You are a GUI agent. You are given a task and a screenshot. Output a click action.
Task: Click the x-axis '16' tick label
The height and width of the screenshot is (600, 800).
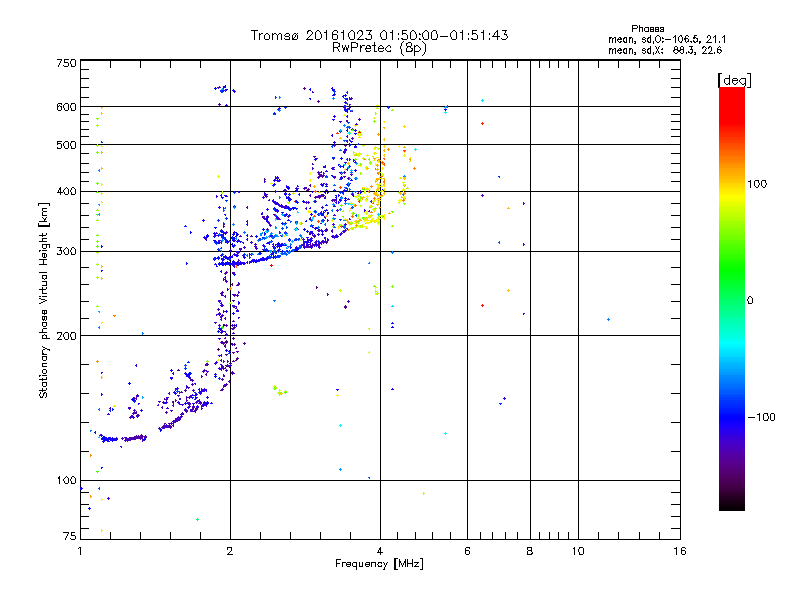[680, 551]
